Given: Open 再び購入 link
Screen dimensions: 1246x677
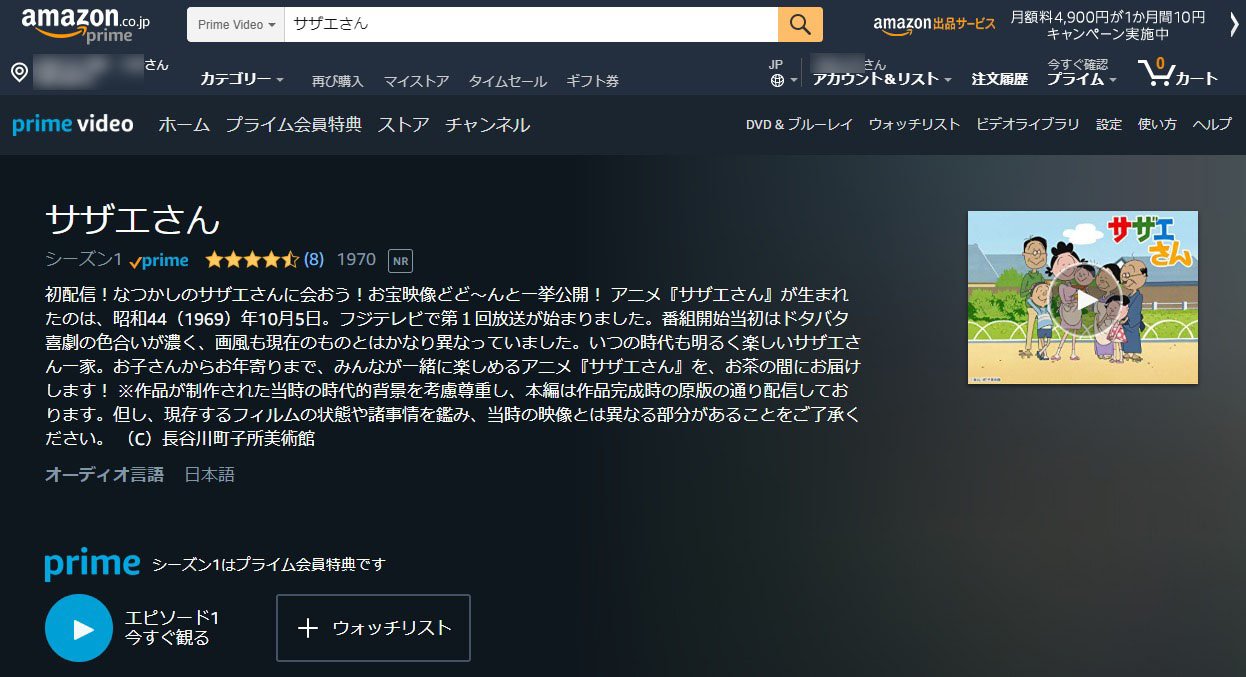Looking at the screenshot, I should 338,81.
